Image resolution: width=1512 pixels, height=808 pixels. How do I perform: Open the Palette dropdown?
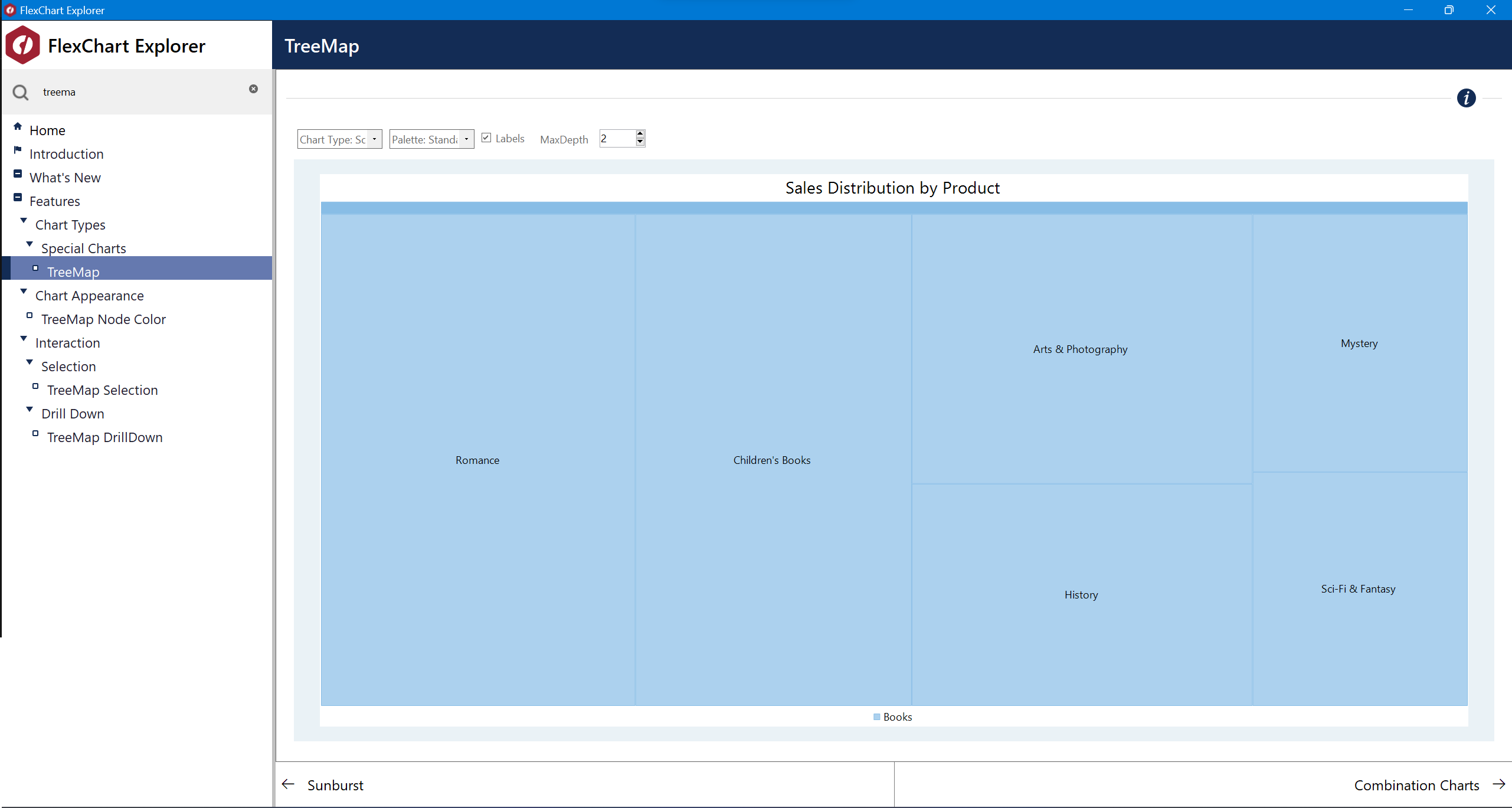pyautogui.click(x=466, y=139)
